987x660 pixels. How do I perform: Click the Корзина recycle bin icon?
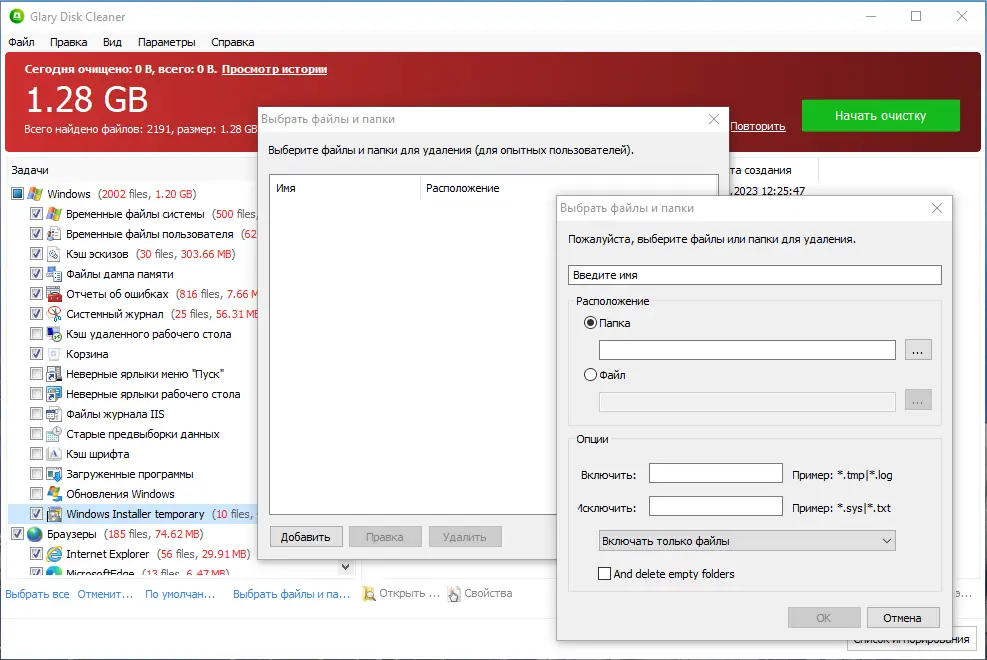54,354
